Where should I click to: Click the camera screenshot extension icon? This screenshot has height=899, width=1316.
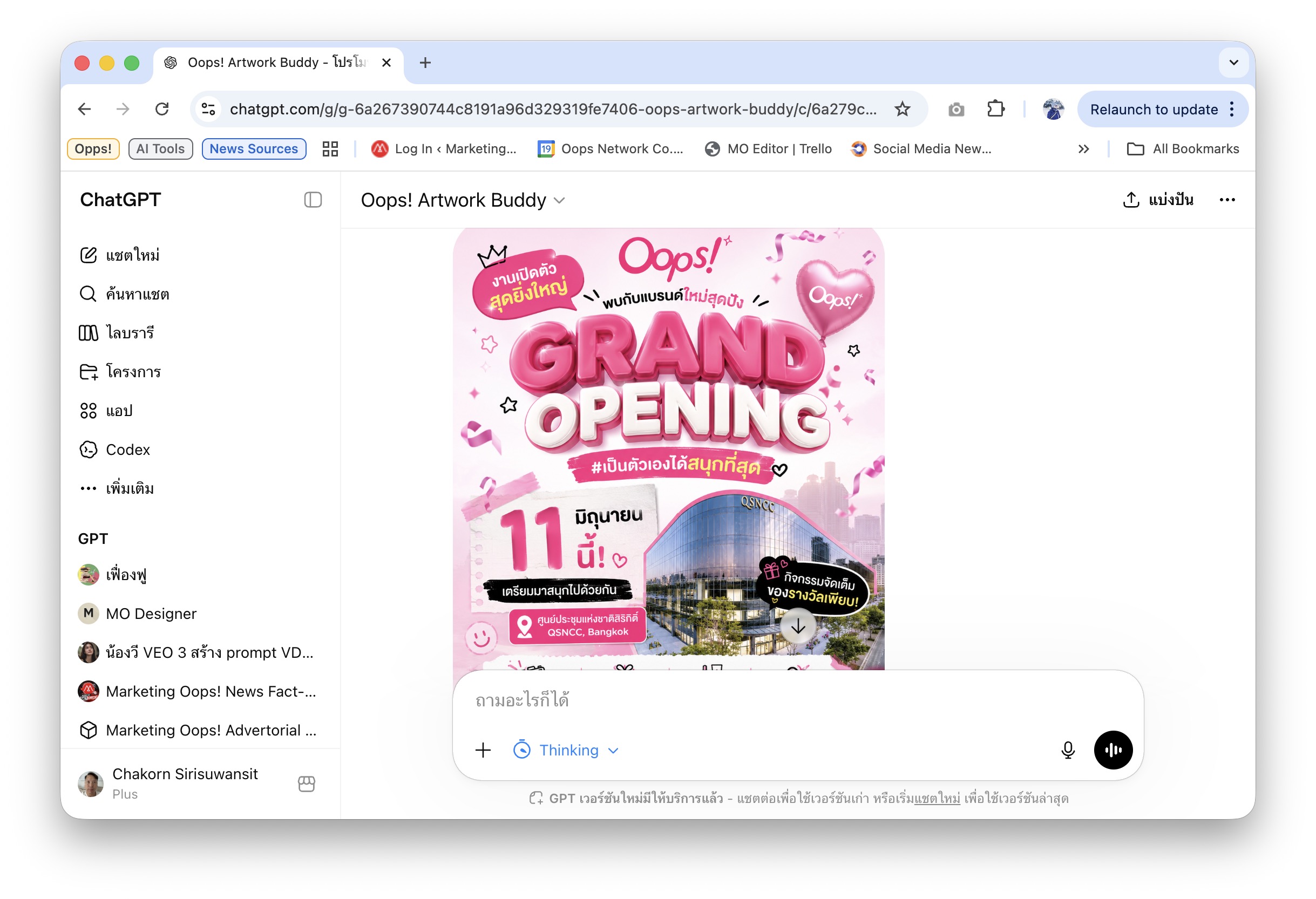coord(957,109)
